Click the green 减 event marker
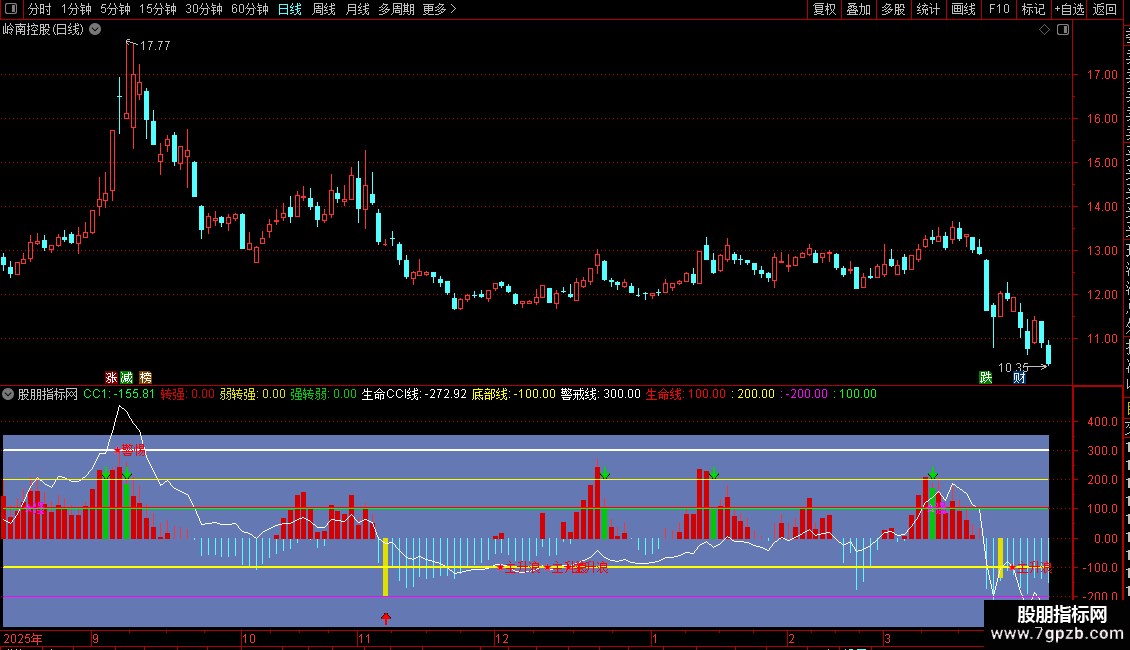This screenshot has width=1130, height=650. click(x=127, y=378)
